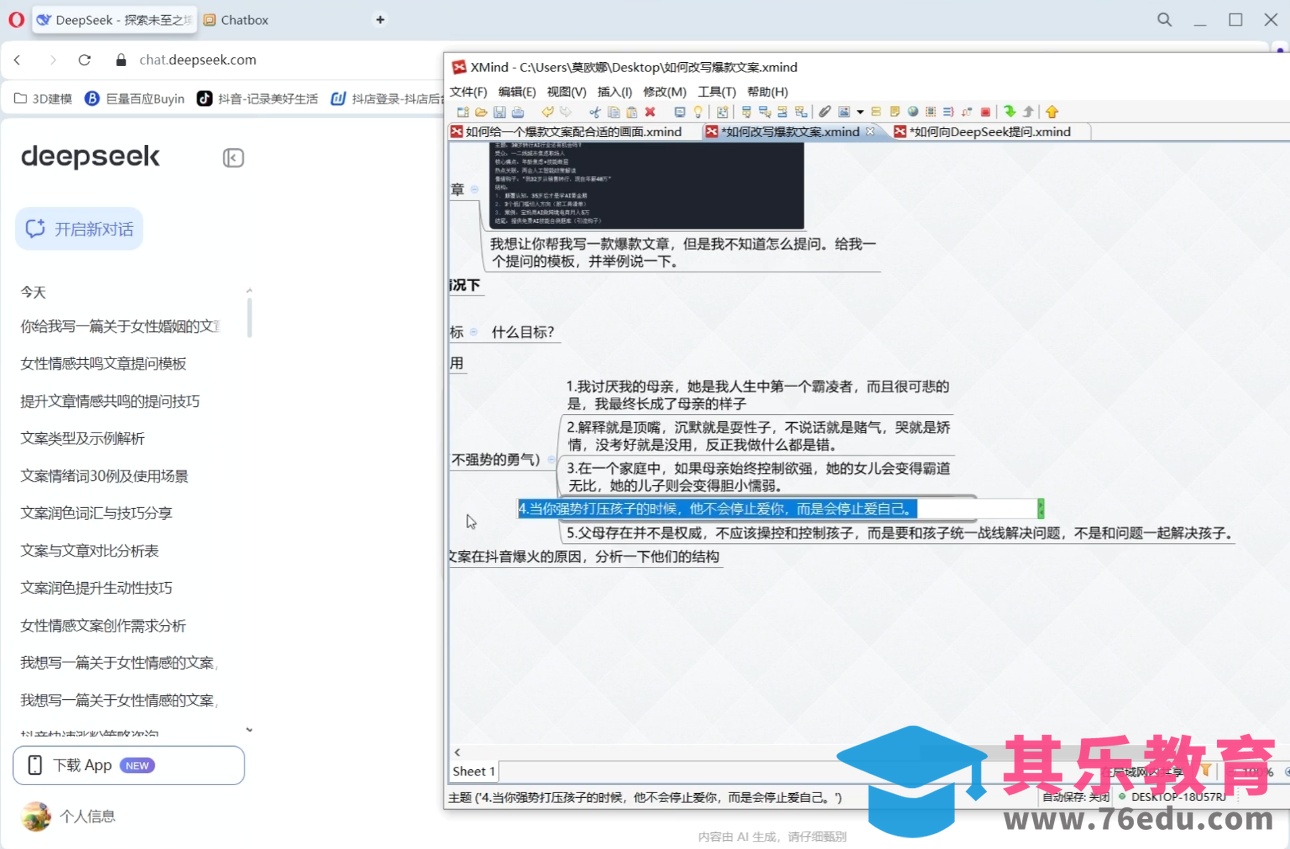
Task: Click the 开启新对话 button
Action: tap(79, 229)
